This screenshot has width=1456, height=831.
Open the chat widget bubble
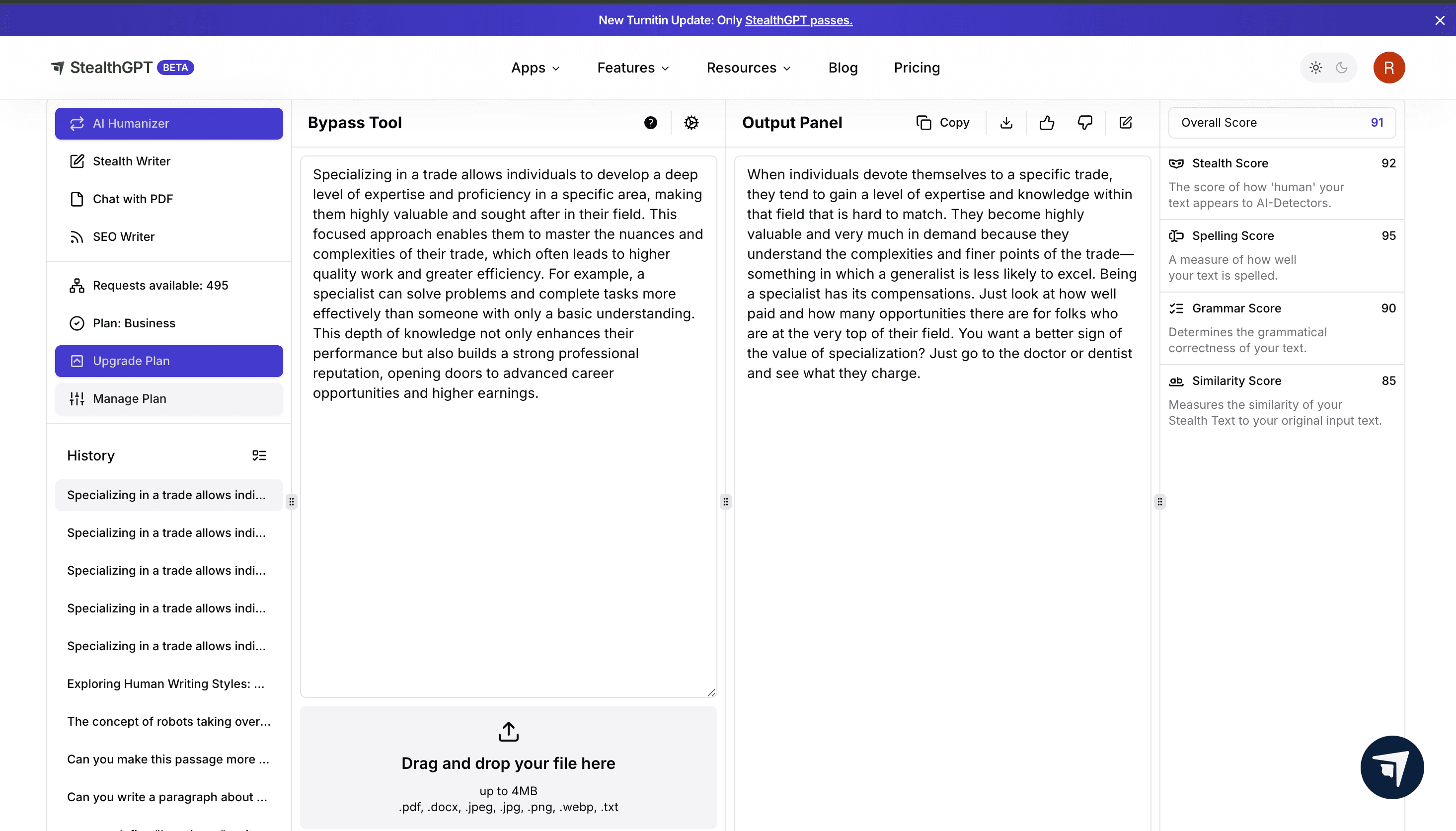pos(1391,767)
